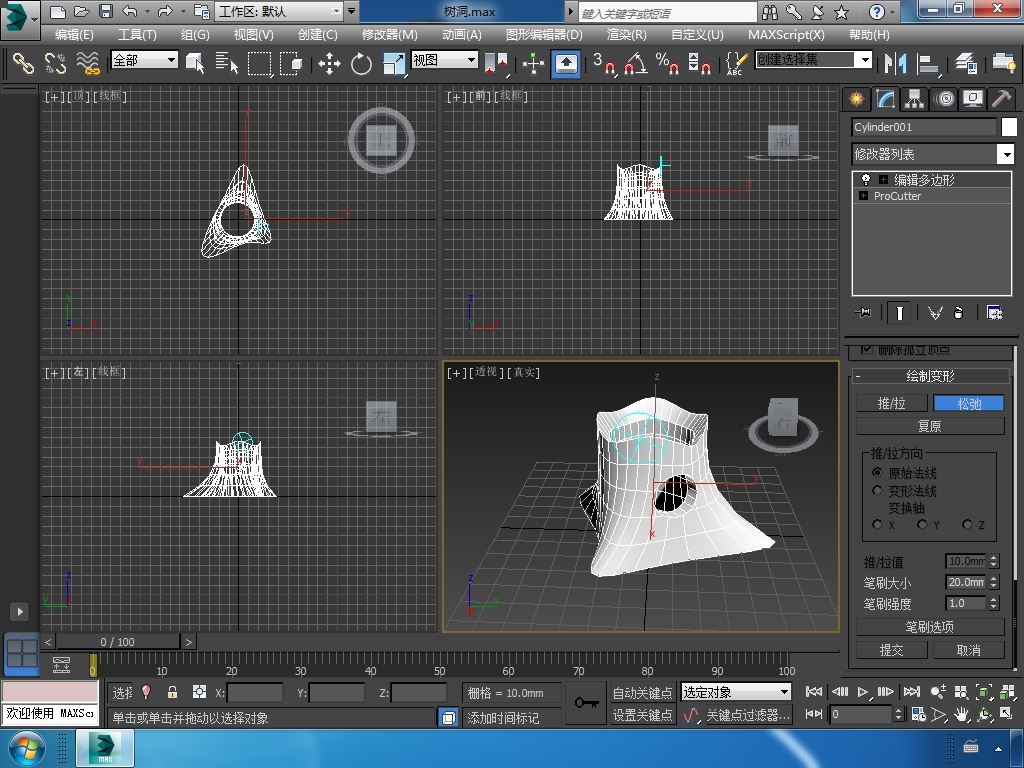1024x768 pixels.
Task: Select the 变形法线 radio button
Action: (878, 491)
